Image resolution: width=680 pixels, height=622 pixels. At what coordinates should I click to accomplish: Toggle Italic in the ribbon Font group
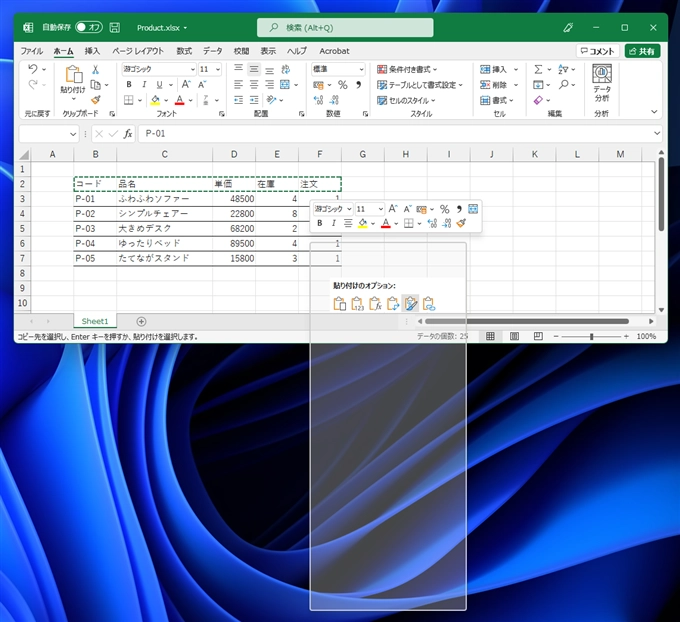point(144,85)
